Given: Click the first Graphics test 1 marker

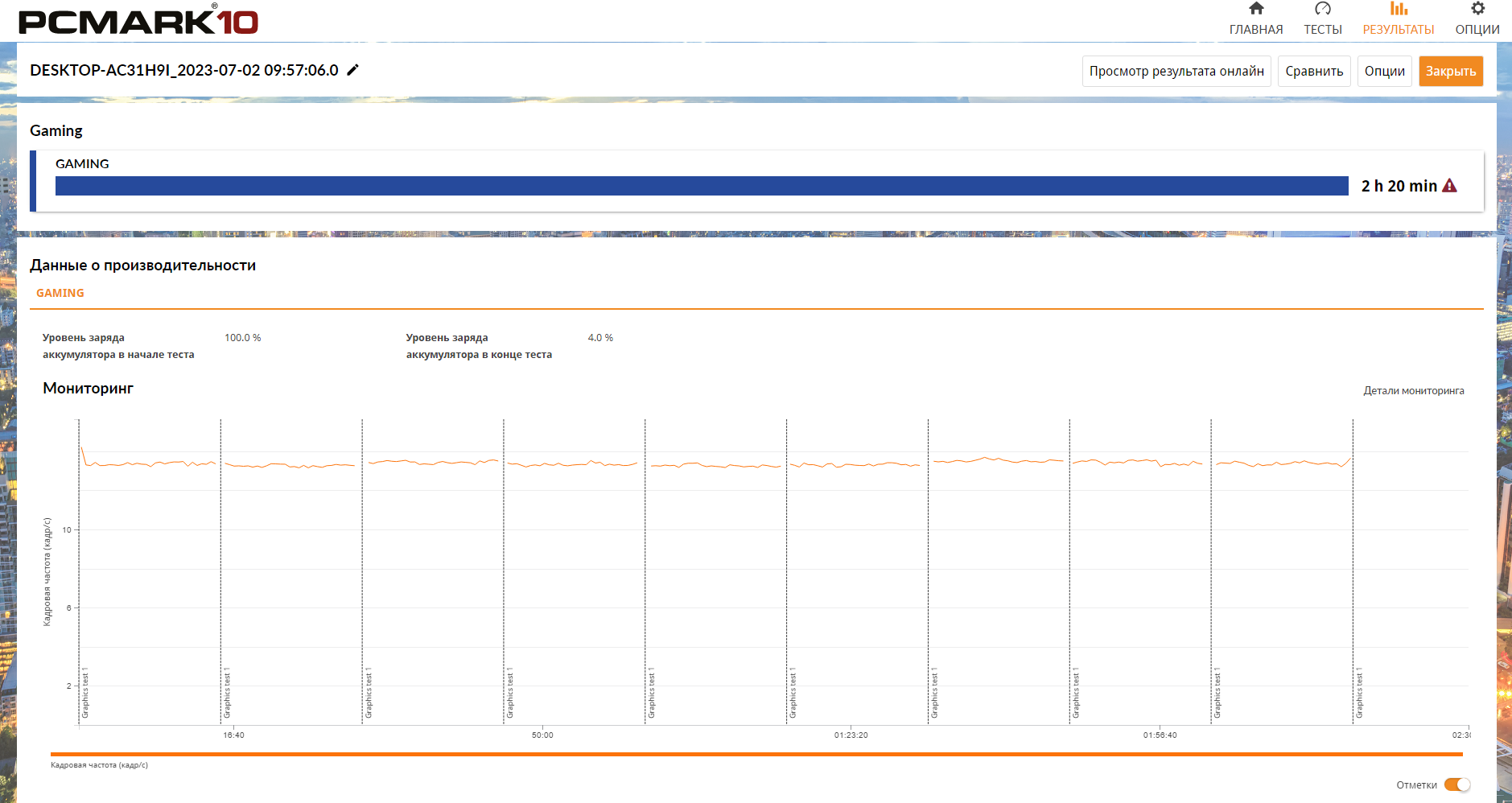Looking at the screenshot, I should [85, 693].
